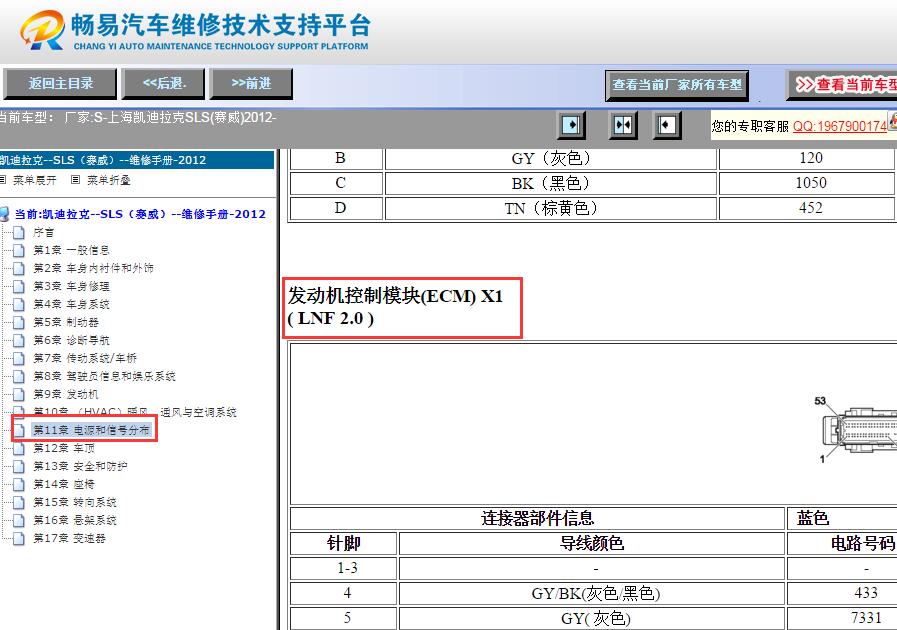Click the 返回主目录 button

(x=60, y=84)
